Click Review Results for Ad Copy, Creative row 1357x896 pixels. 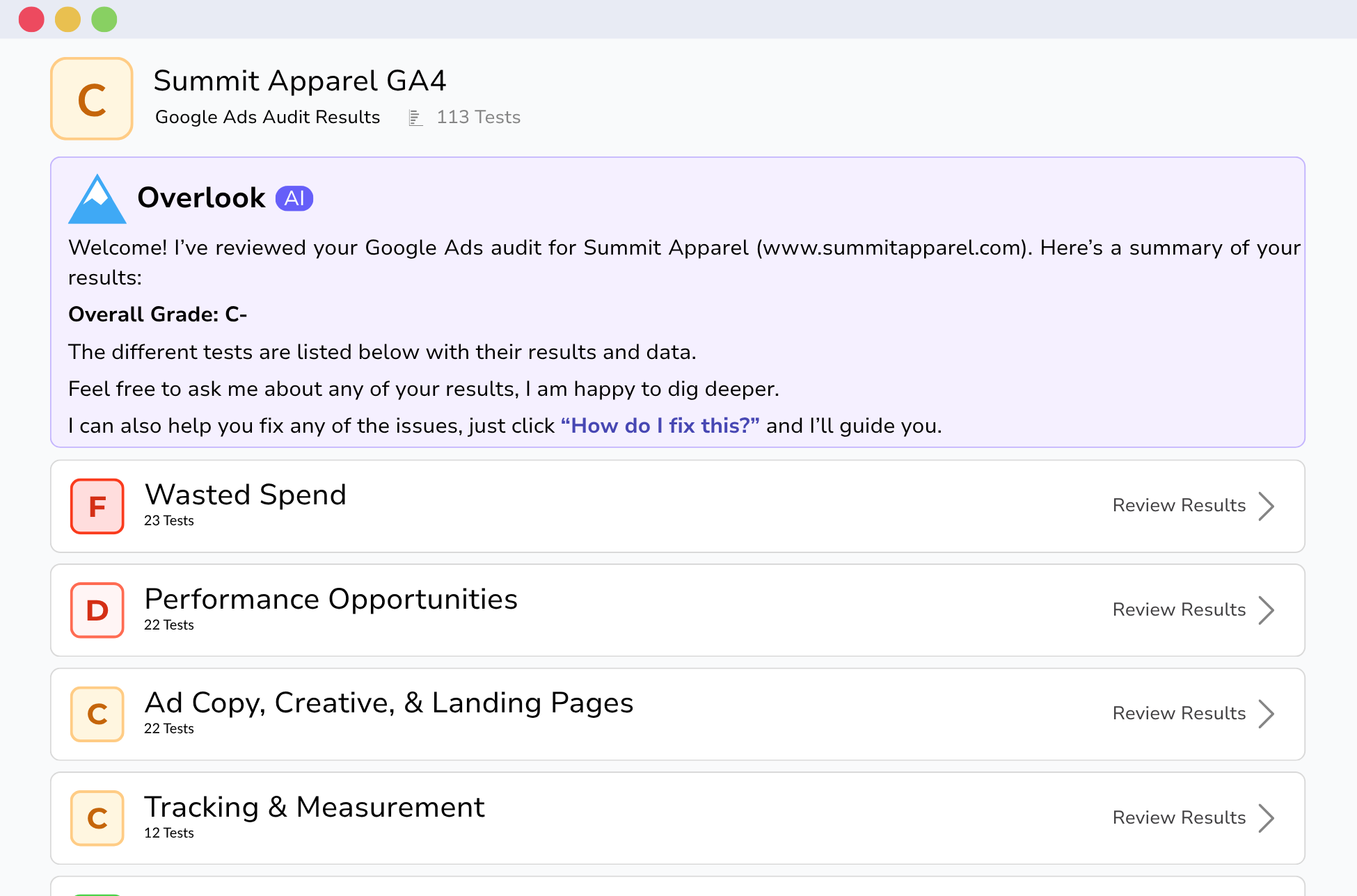coord(1179,714)
